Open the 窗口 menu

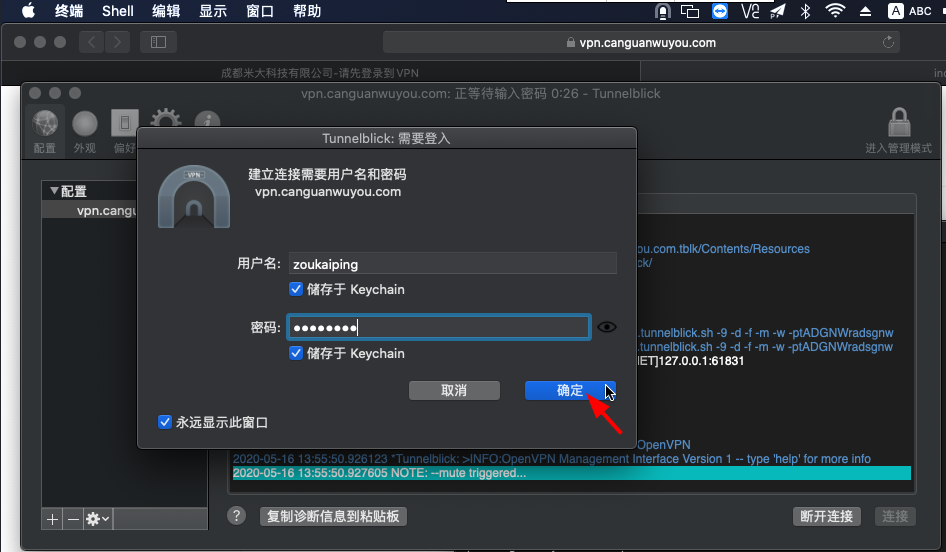tap(260, 11)
